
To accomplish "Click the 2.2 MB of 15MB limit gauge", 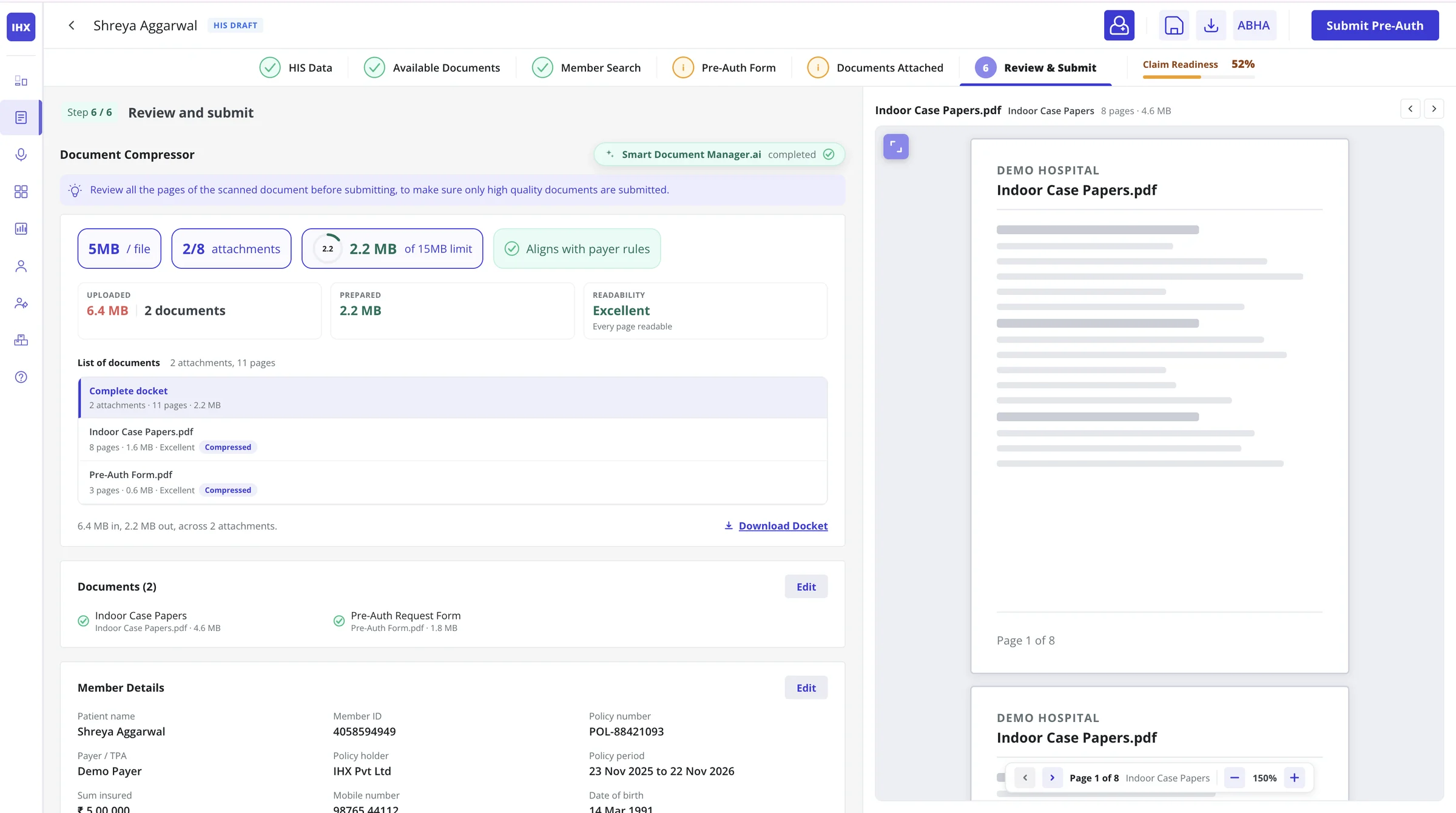I will click(393, 249).
